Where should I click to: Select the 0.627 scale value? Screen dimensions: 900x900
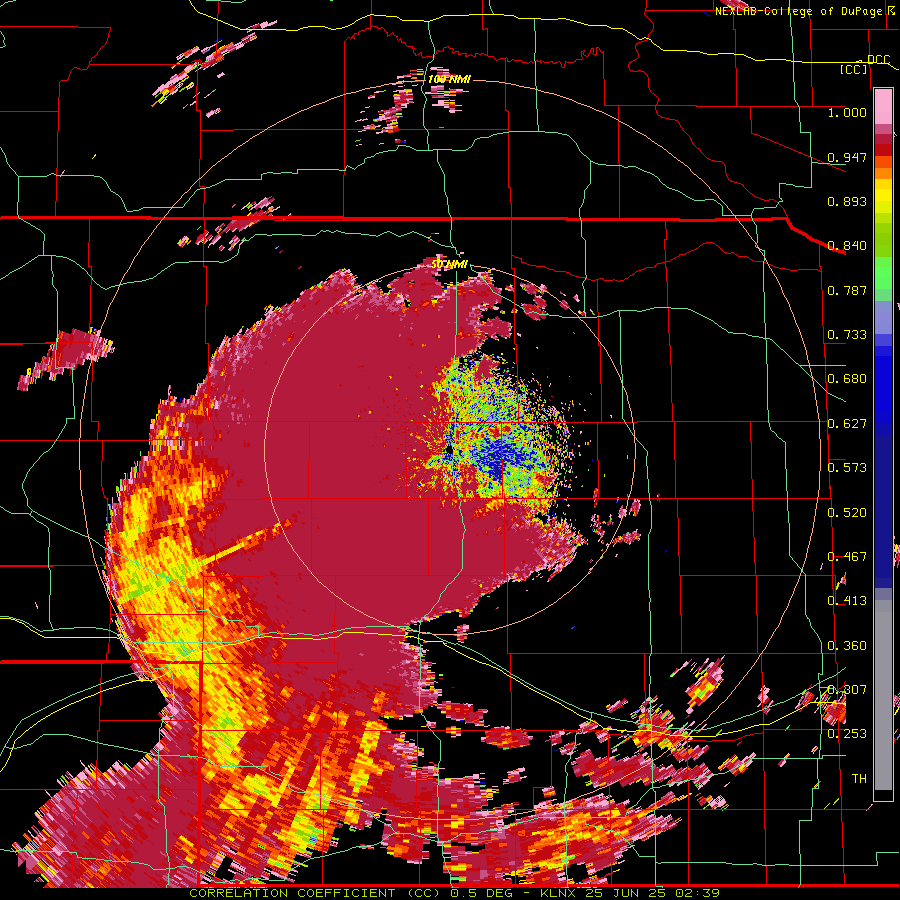click(847, 424)
